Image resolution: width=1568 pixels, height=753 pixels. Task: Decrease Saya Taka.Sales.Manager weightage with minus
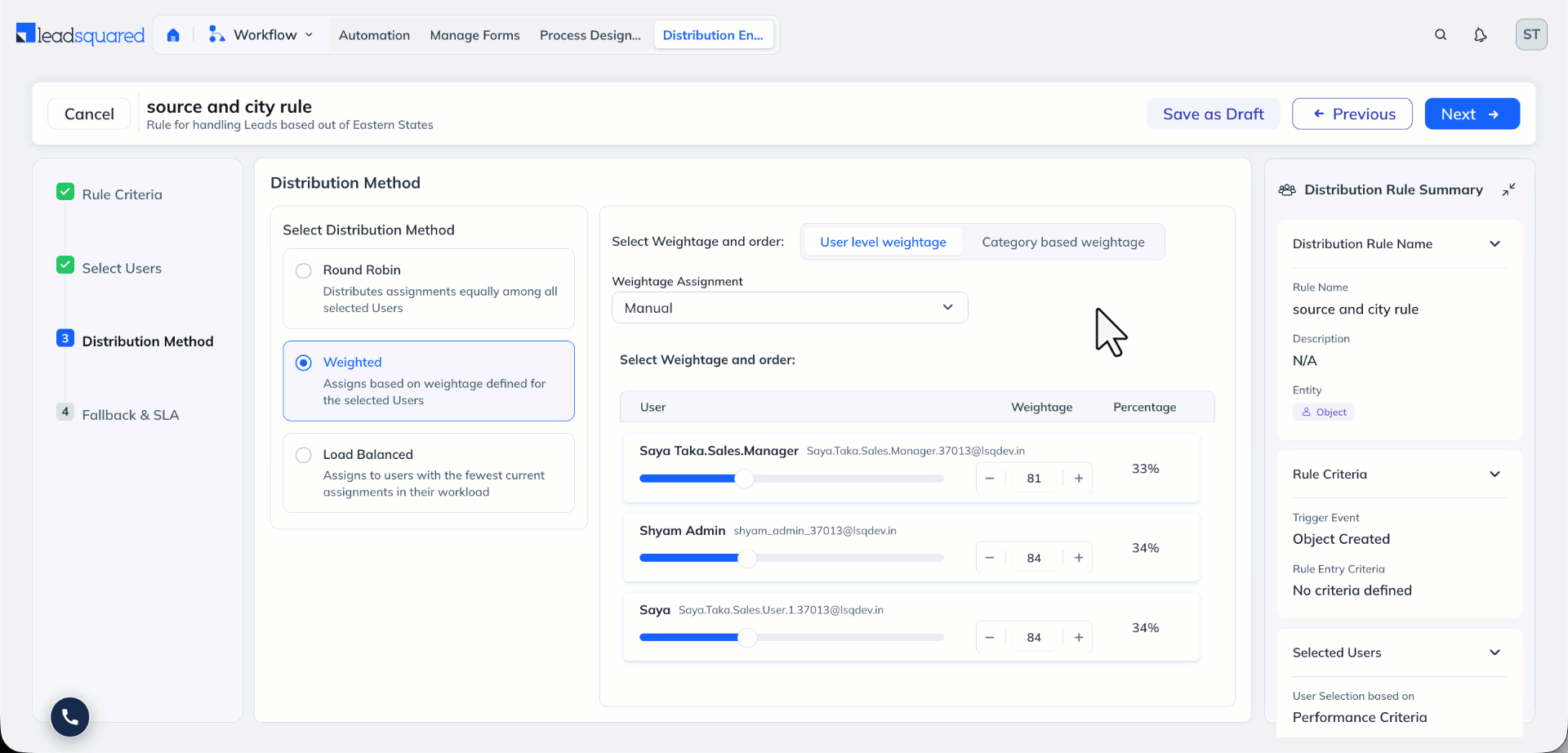point(990,479)
